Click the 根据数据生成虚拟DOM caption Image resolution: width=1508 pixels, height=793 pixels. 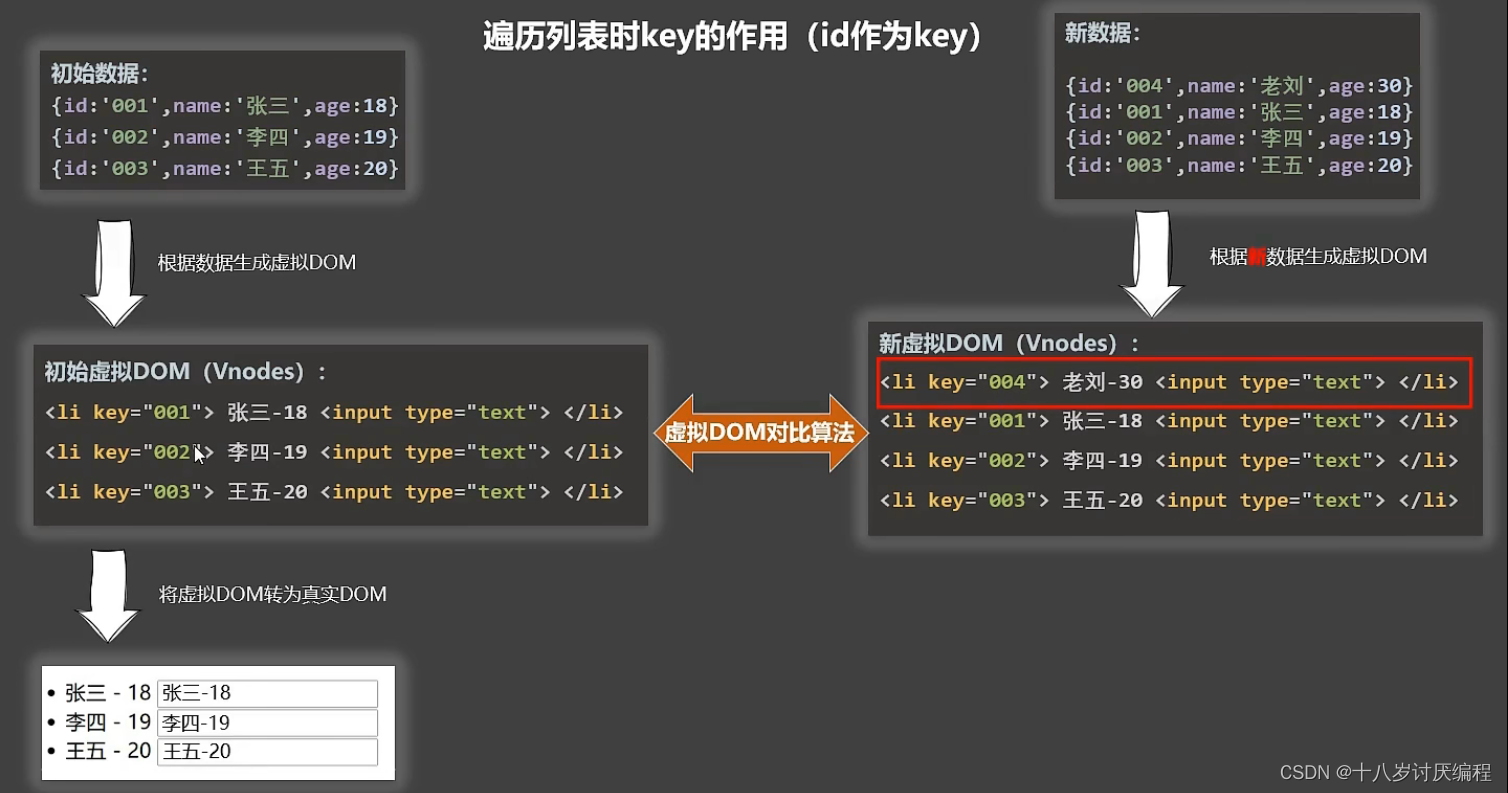(257, 263)
